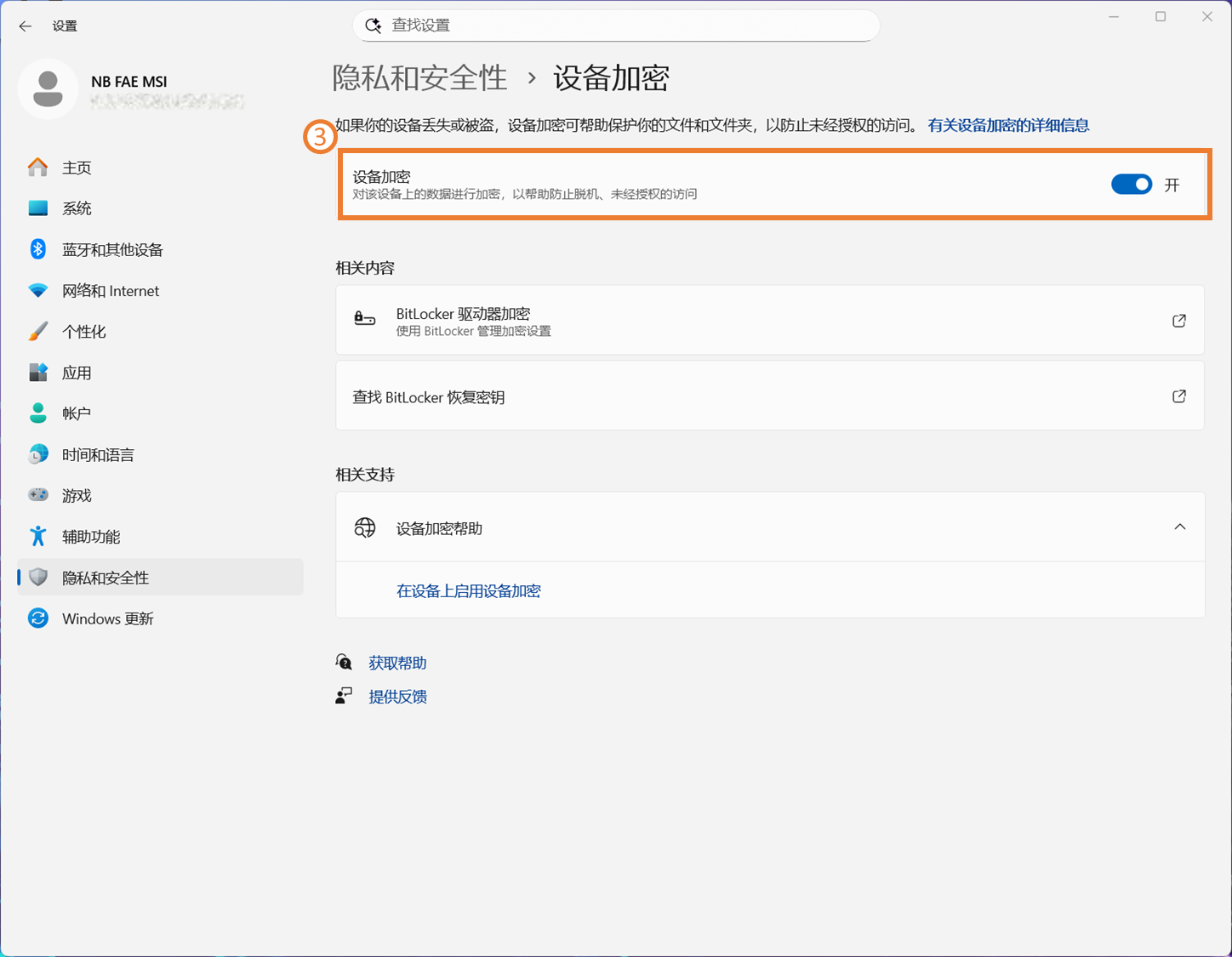
Task: Go to 个性化 settings
Action: click(83, 332)
